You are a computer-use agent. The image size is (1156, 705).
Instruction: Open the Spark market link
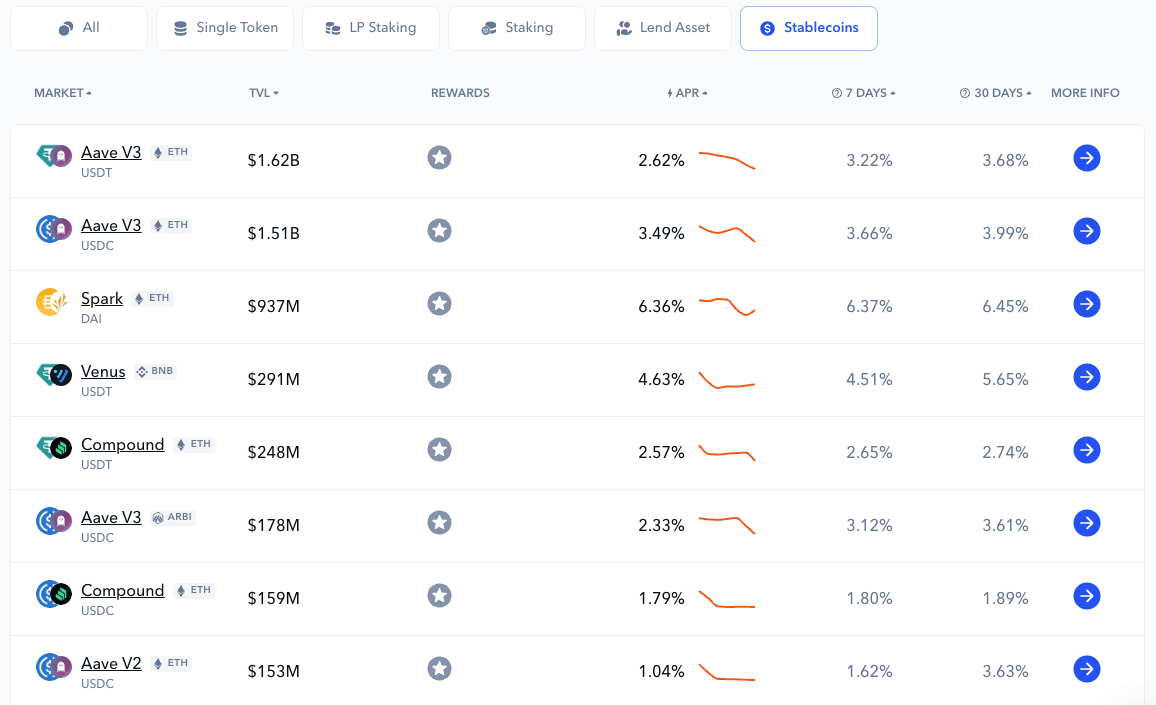click(102, 299)
